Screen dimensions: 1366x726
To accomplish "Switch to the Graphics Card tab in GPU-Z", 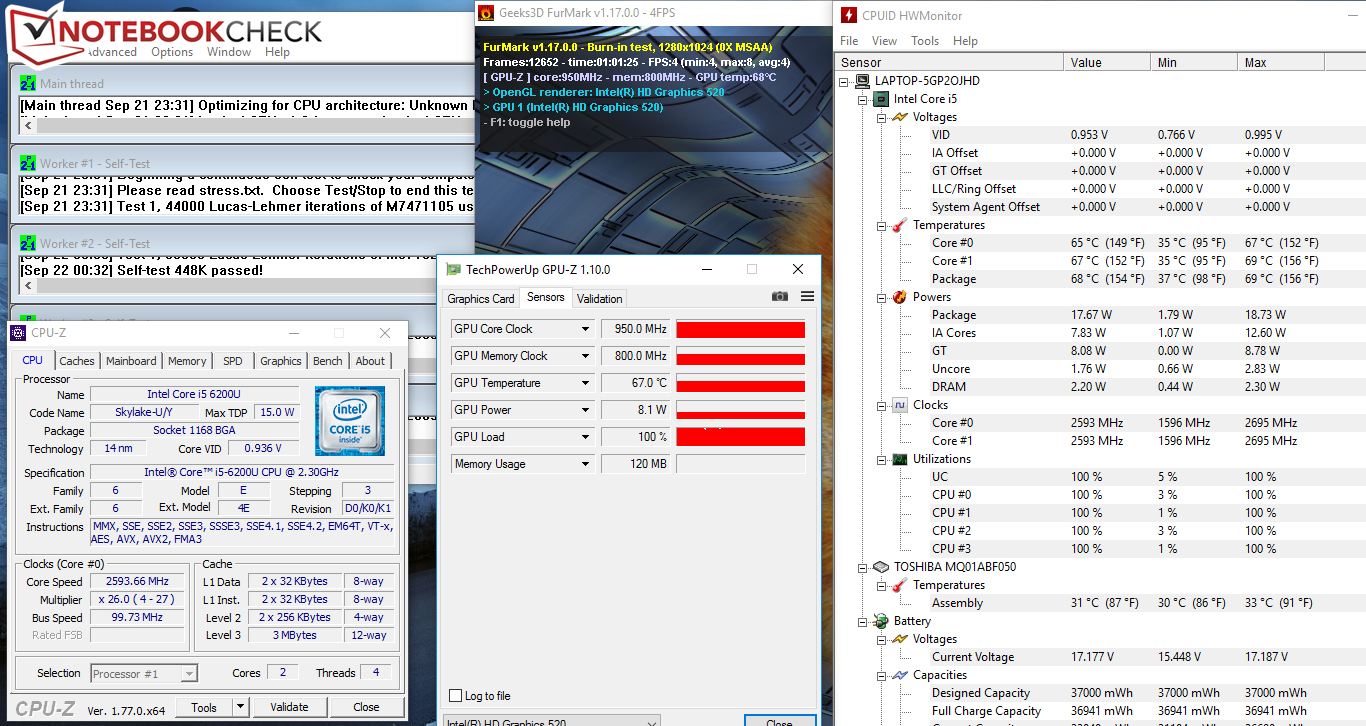I will (481, 298).
